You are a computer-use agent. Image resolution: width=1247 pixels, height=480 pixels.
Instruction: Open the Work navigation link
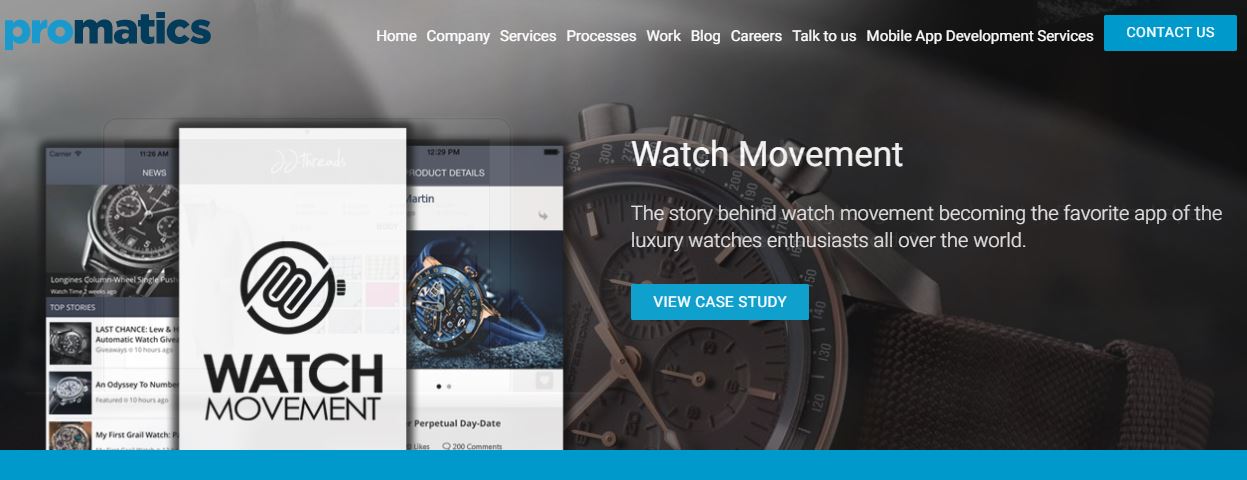point(663,36)
